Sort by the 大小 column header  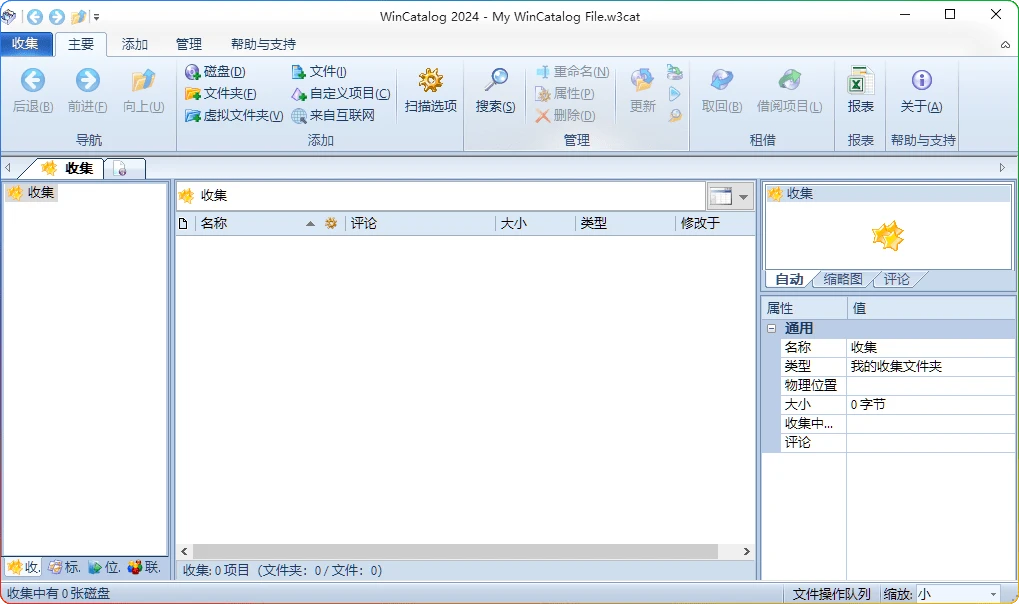535,224
